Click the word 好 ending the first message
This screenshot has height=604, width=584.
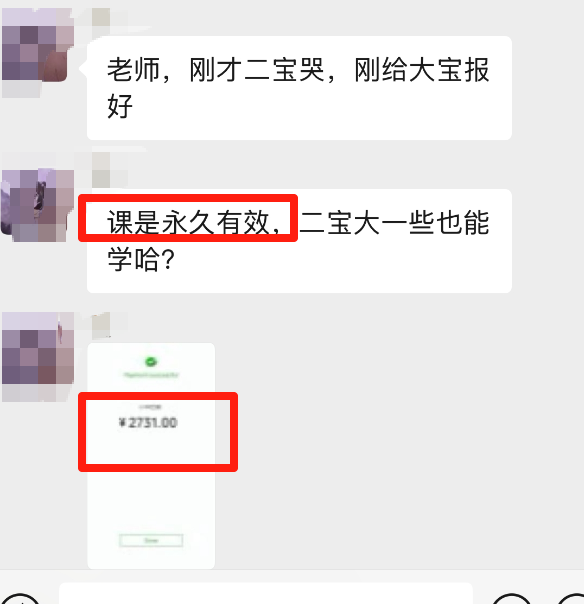click(x=120, y=106)
